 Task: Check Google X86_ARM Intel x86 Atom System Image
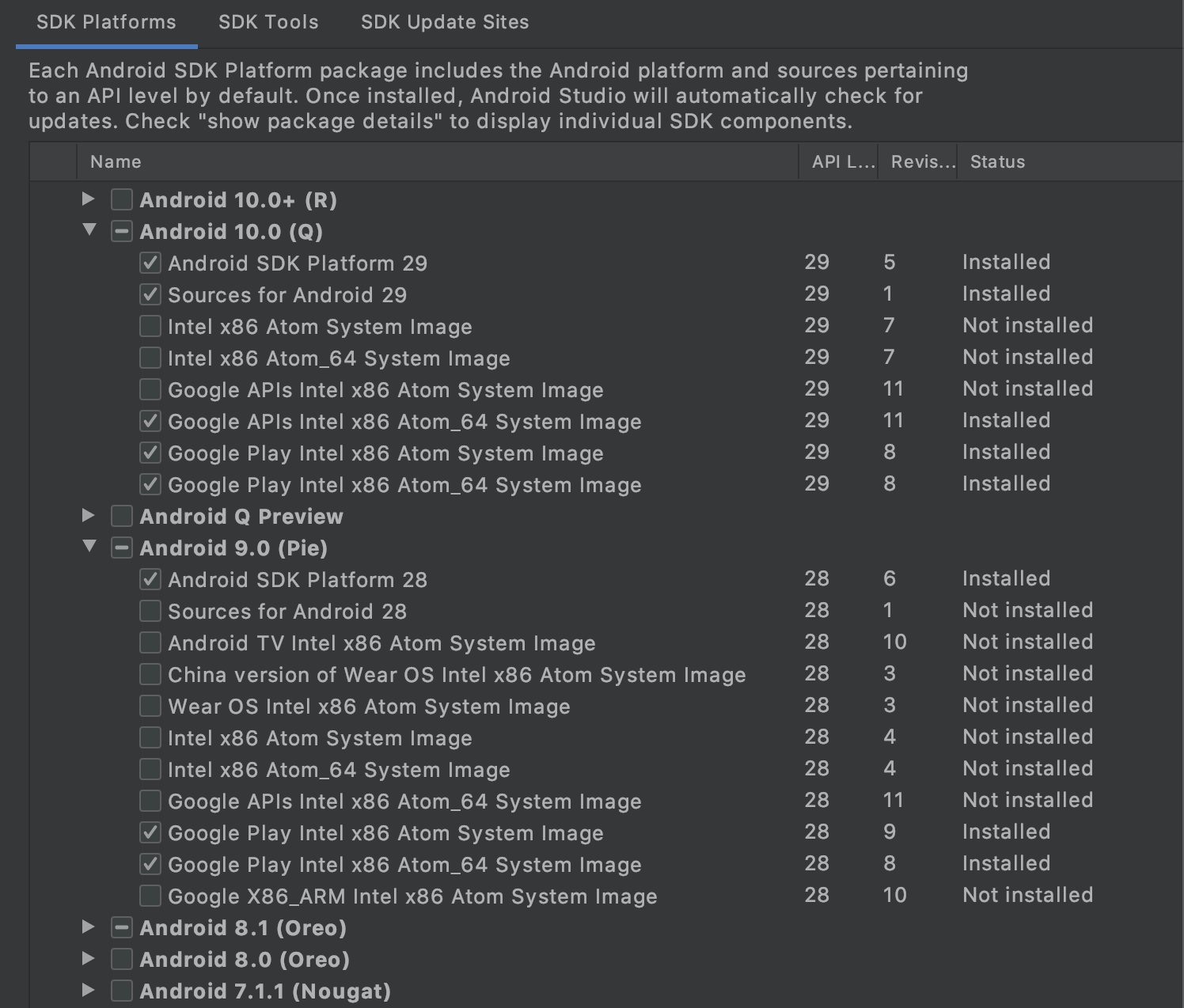tap(150, 896)
